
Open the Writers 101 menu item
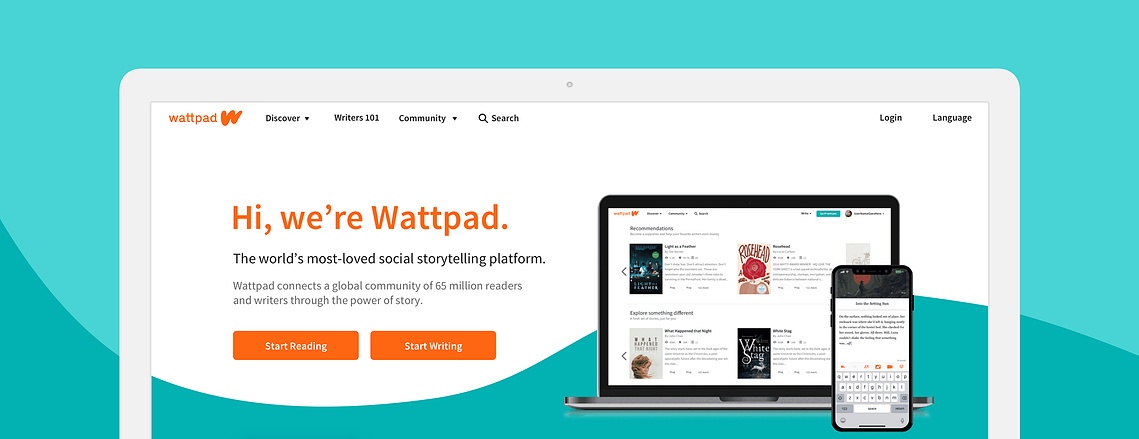point(357,118)
